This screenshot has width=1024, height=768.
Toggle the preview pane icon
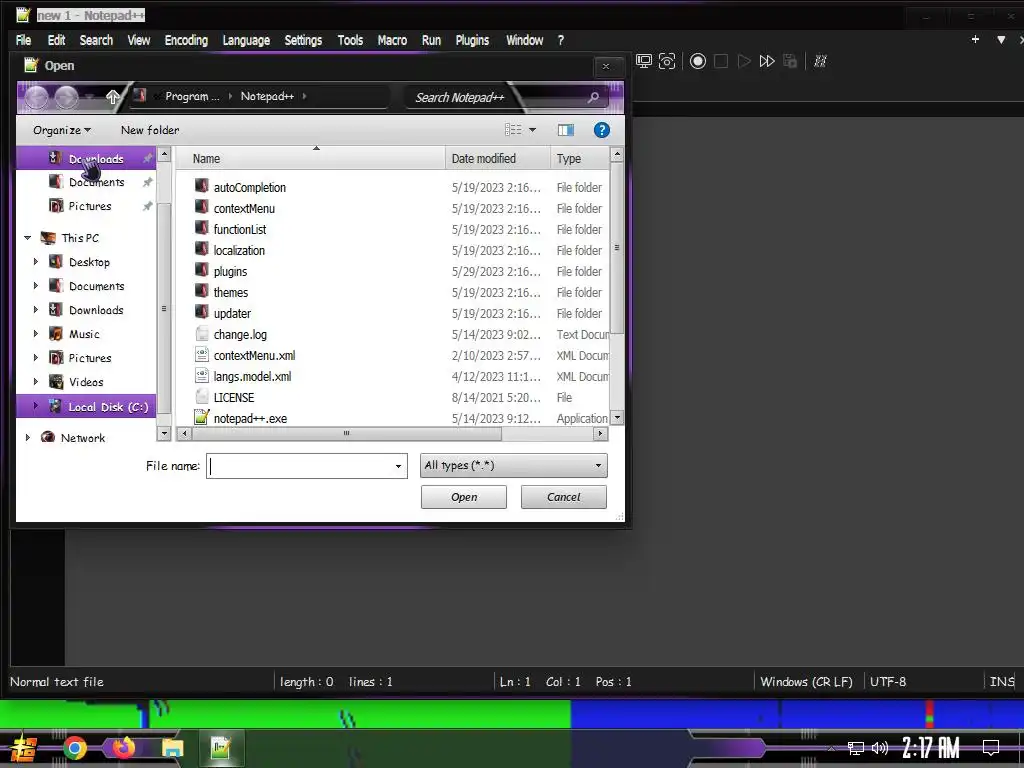pos(566,130)
